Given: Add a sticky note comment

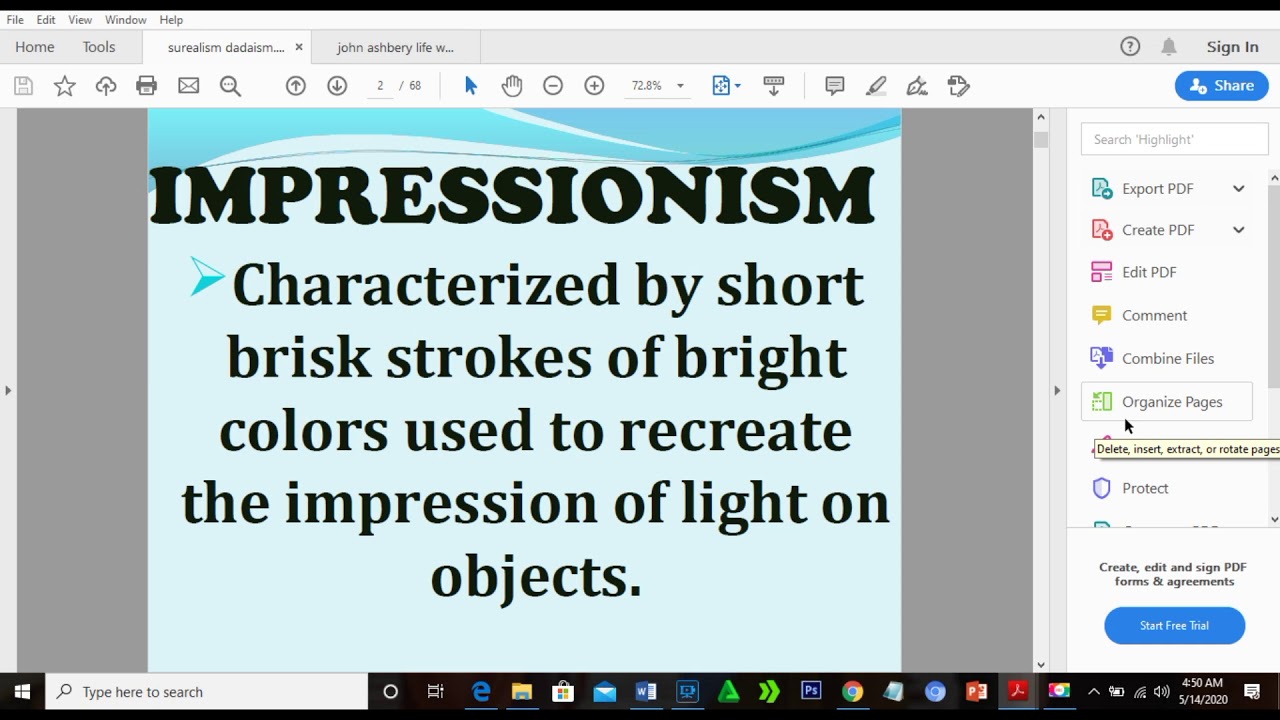Looking at the screenshot, I should (x=835, y=86).
